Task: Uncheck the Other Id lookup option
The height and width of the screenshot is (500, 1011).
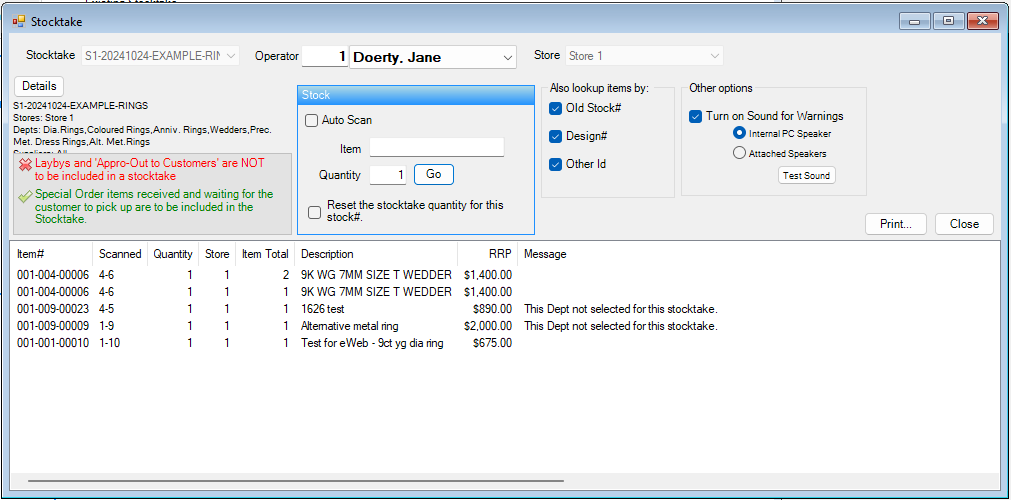Action: [555, 164]
